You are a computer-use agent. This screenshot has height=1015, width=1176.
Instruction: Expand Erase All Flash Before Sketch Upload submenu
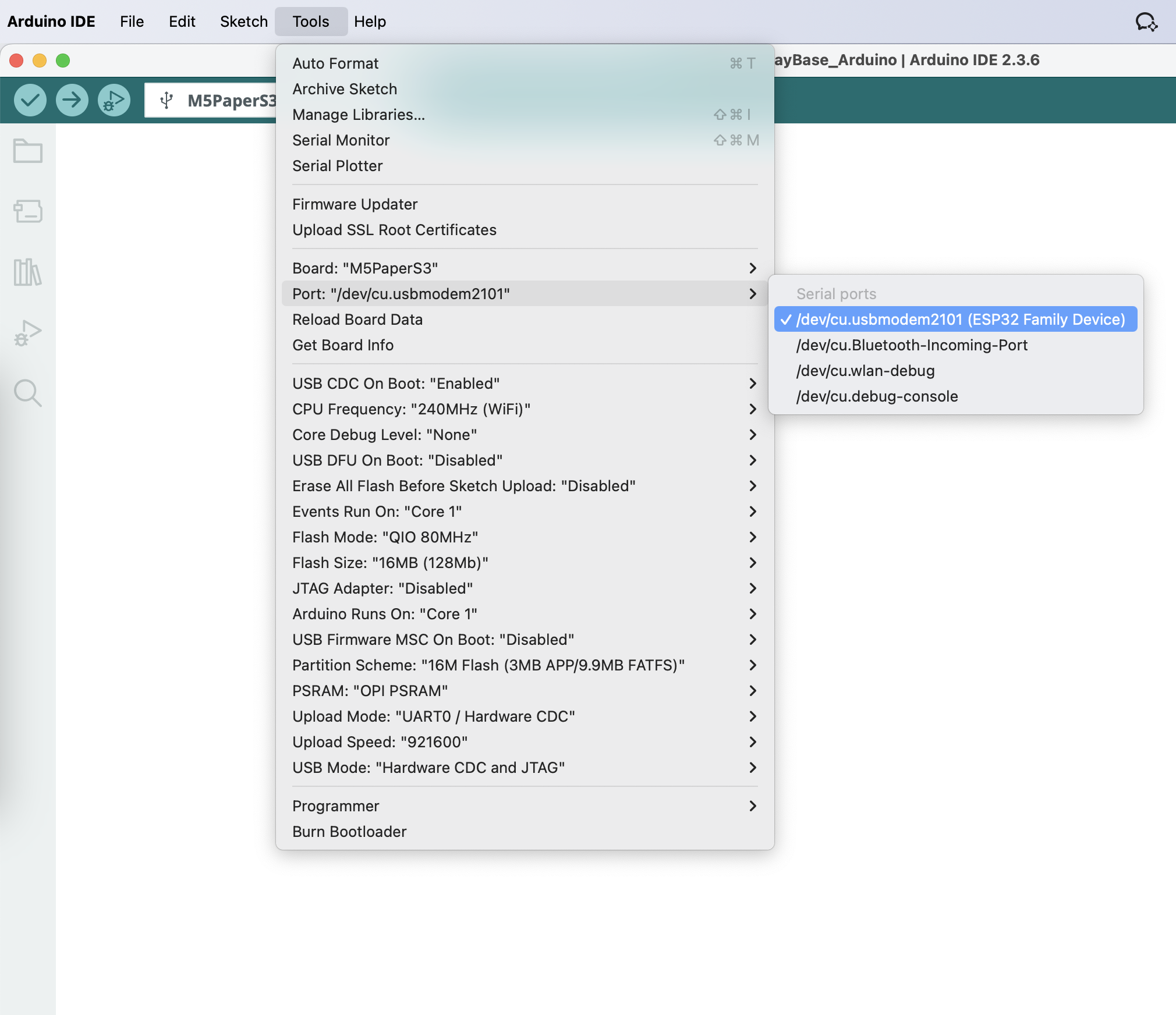point(525,486)
